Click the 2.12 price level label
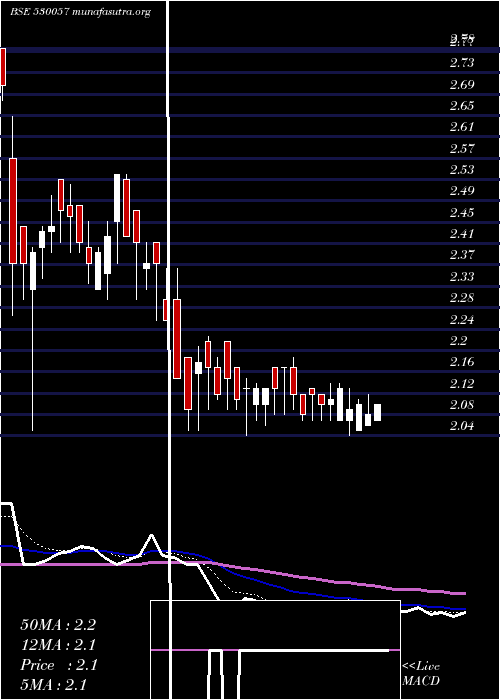Image resolution: width=500 pixels, height=700 pixels. point(462,383)
